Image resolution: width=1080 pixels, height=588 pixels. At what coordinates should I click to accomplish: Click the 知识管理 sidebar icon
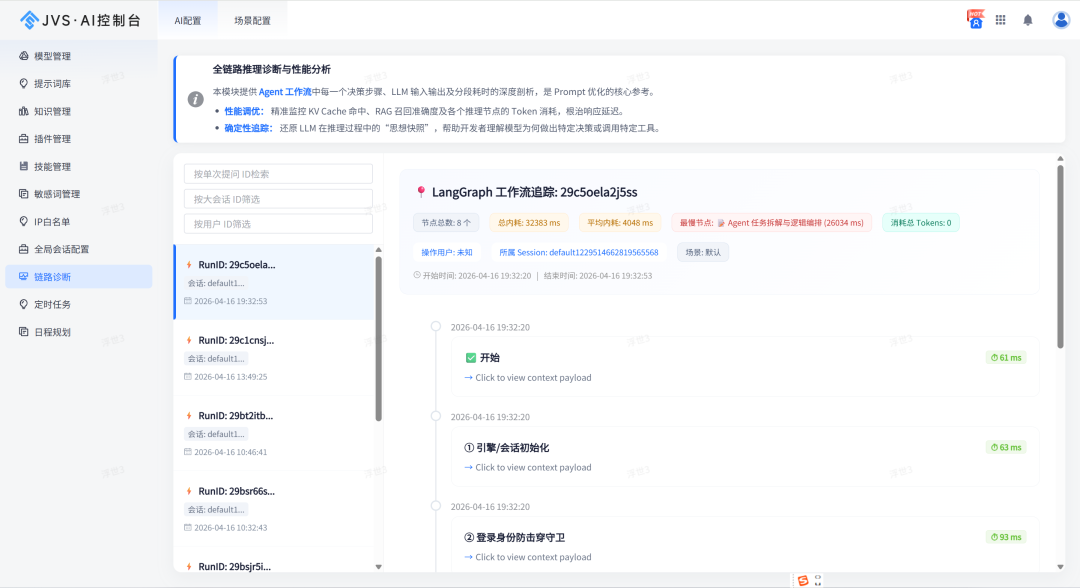click(23, 111)
